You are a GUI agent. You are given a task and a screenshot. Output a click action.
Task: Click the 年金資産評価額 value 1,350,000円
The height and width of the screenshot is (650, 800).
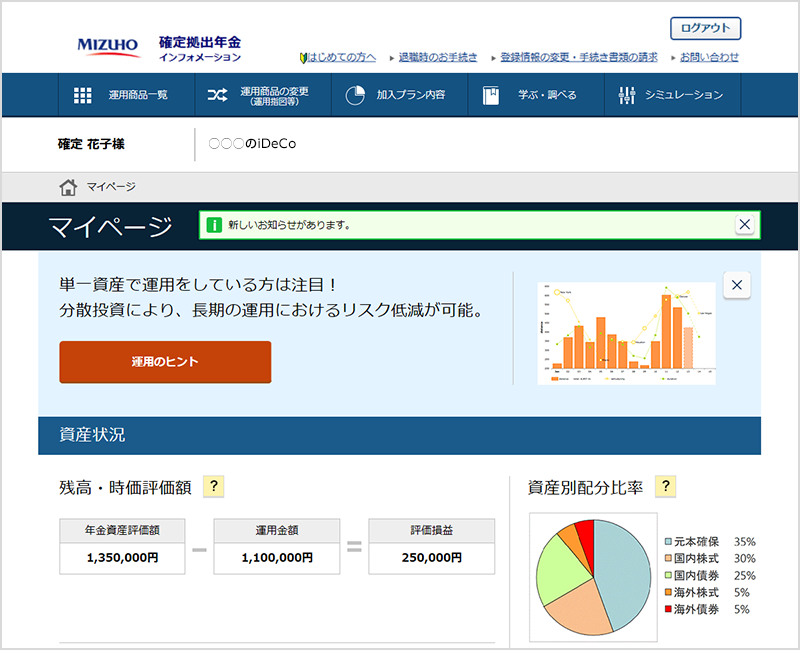pyautogui.click(x=122, y=558)
